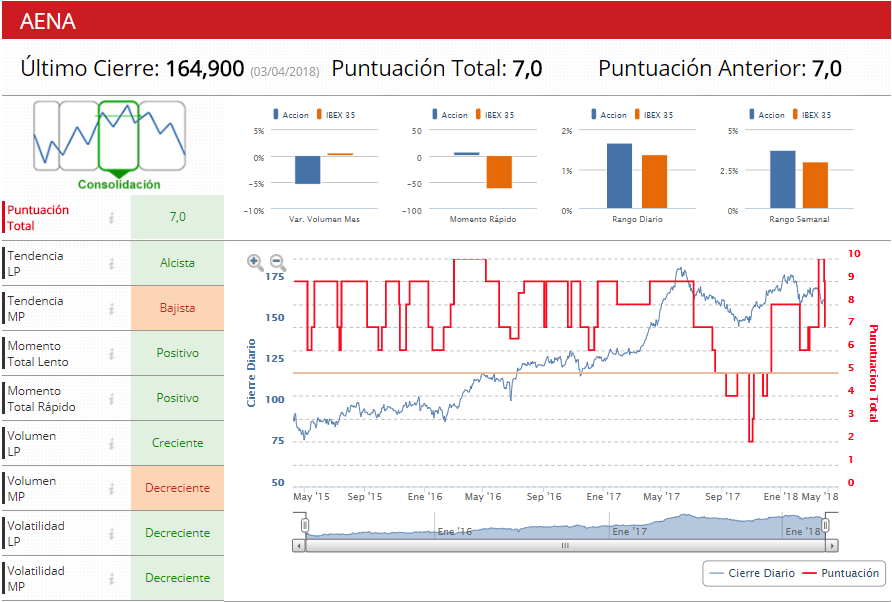Toggle Accion legend in Var. Volumen Mes chart
Screen dimensions: 892x602
[291, 114]
